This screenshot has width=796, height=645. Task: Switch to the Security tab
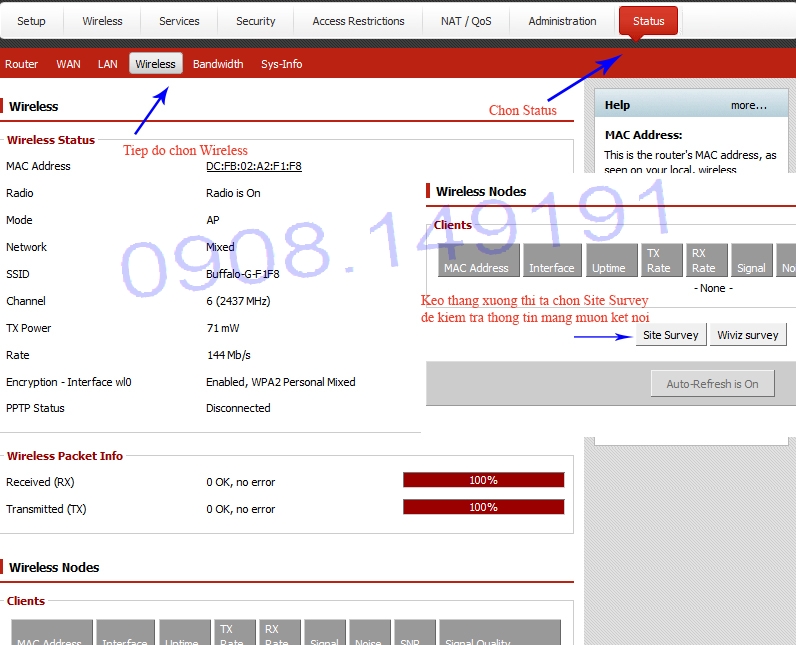tap(256, 21)
